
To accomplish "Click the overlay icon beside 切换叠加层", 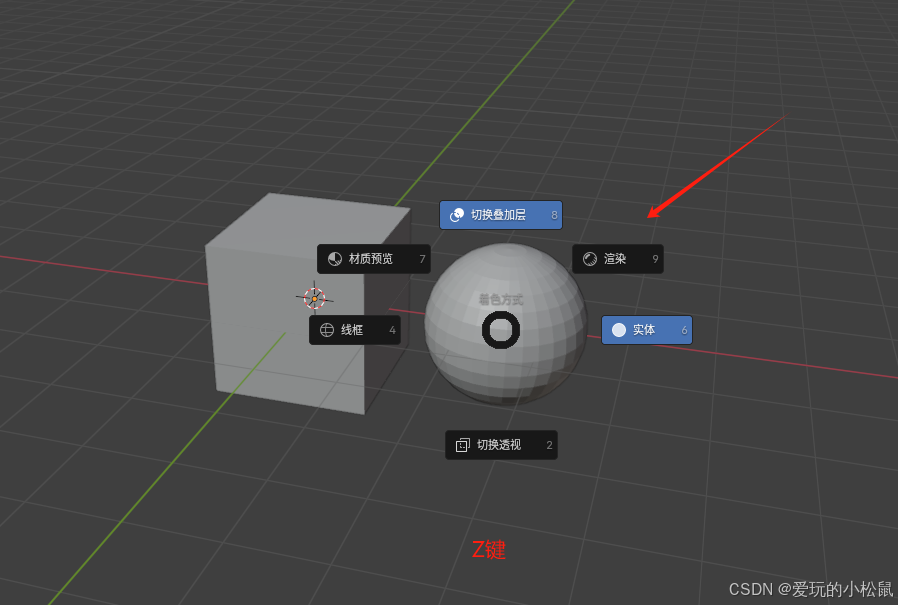I will pyautogui.click(x=456, y=215).
